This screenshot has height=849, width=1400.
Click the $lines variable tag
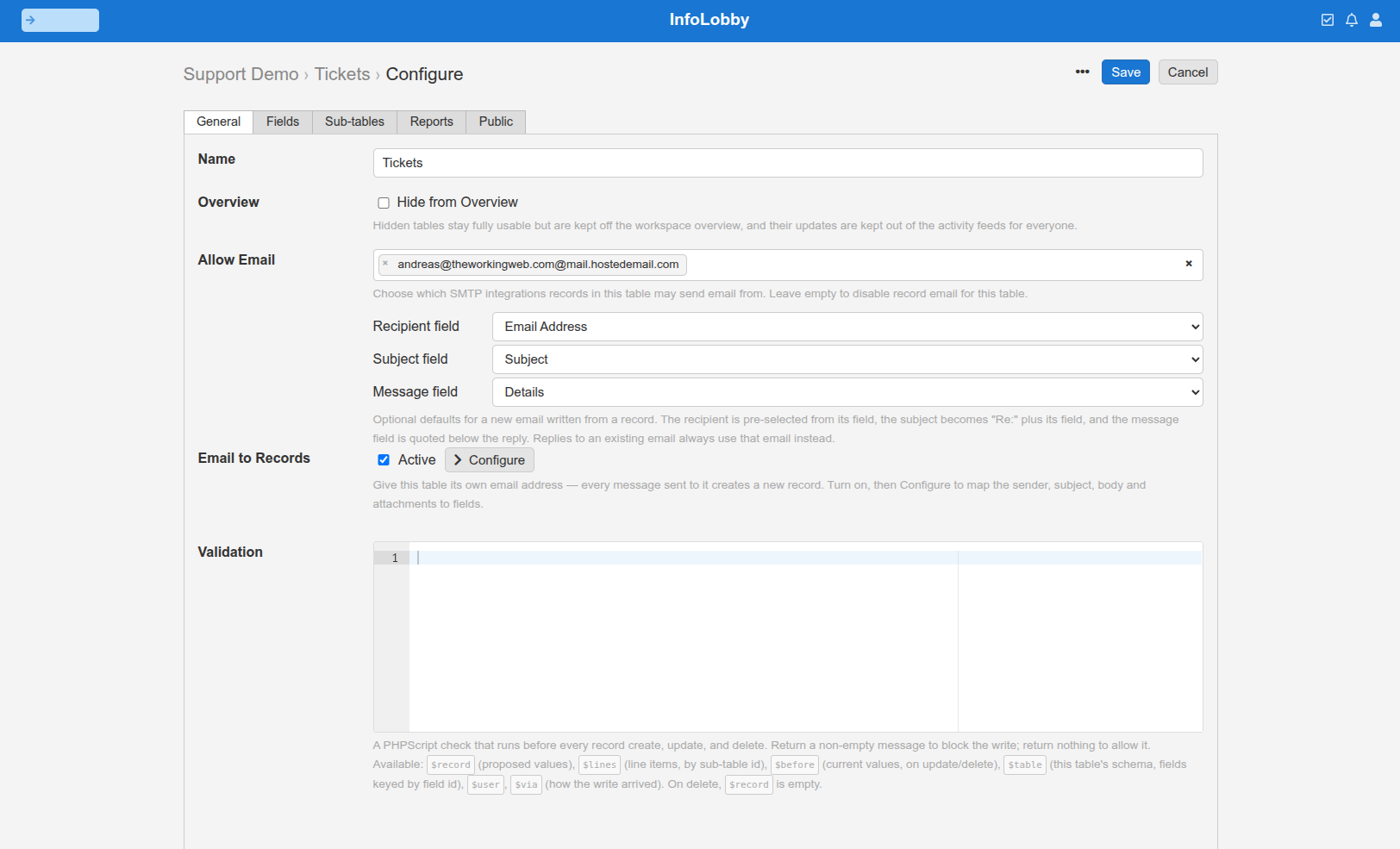click(x=599, y=765)
